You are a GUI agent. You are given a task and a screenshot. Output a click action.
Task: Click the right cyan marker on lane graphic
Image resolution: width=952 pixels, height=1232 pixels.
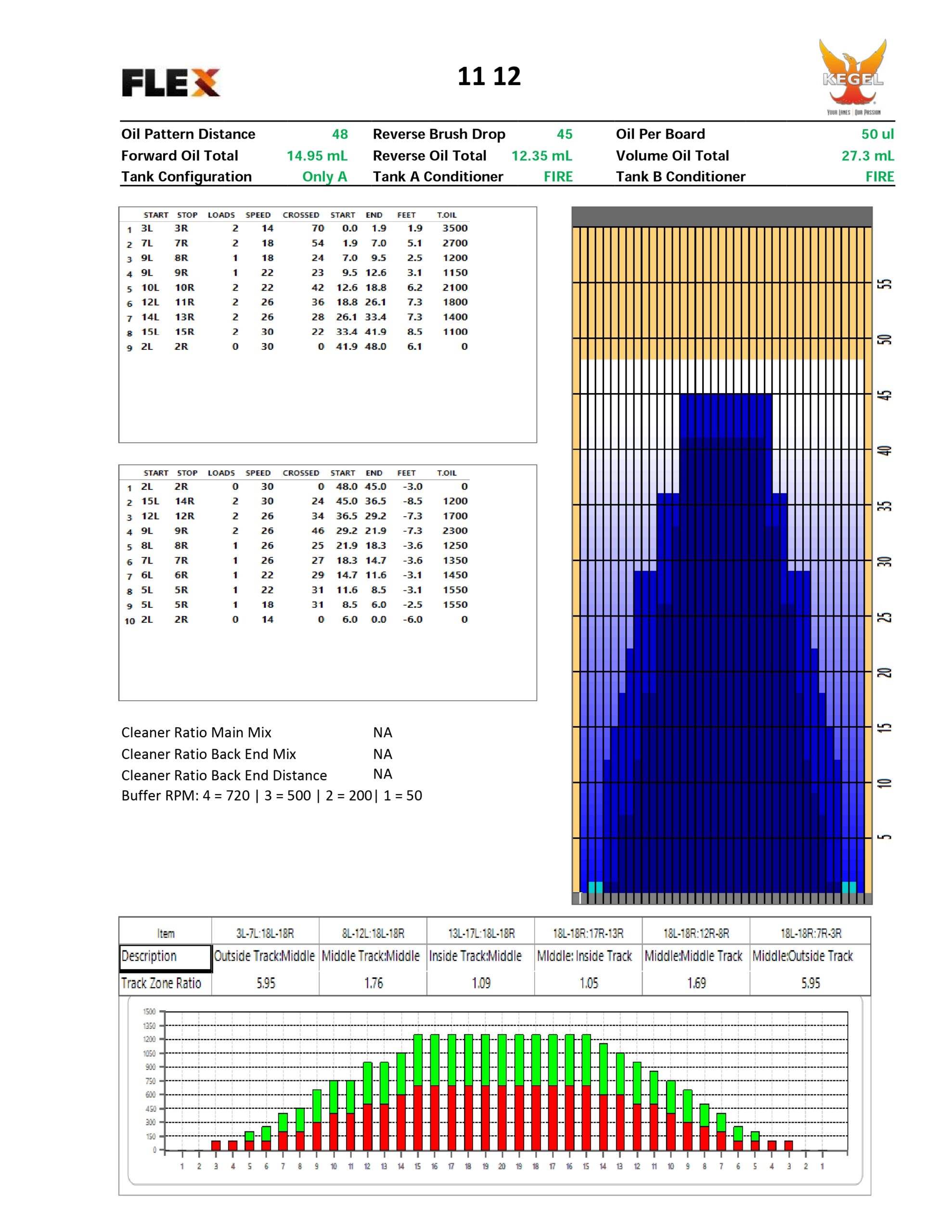[x=849, y=887]
